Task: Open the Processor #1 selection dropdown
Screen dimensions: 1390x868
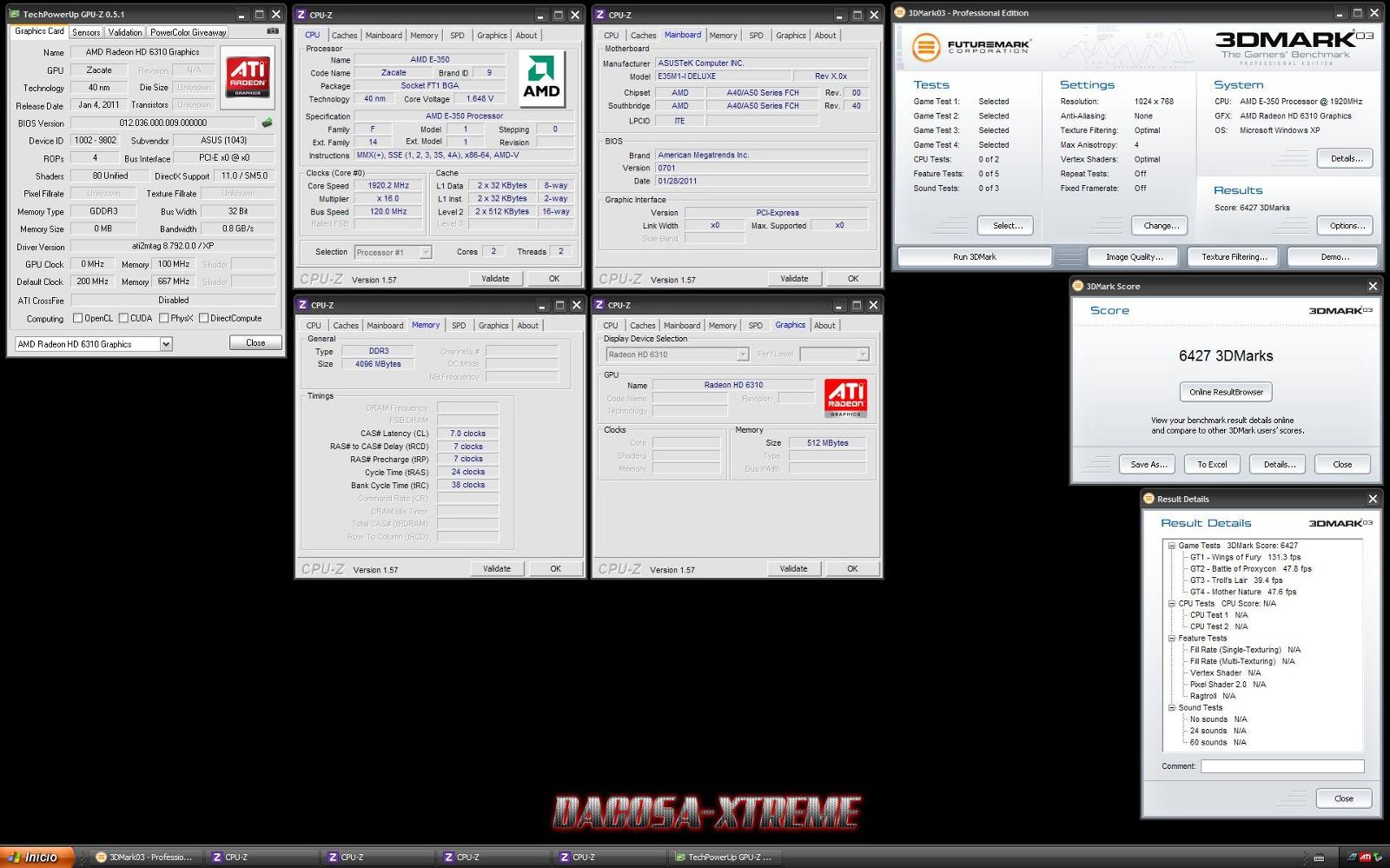Action: (x=426, y=252)
